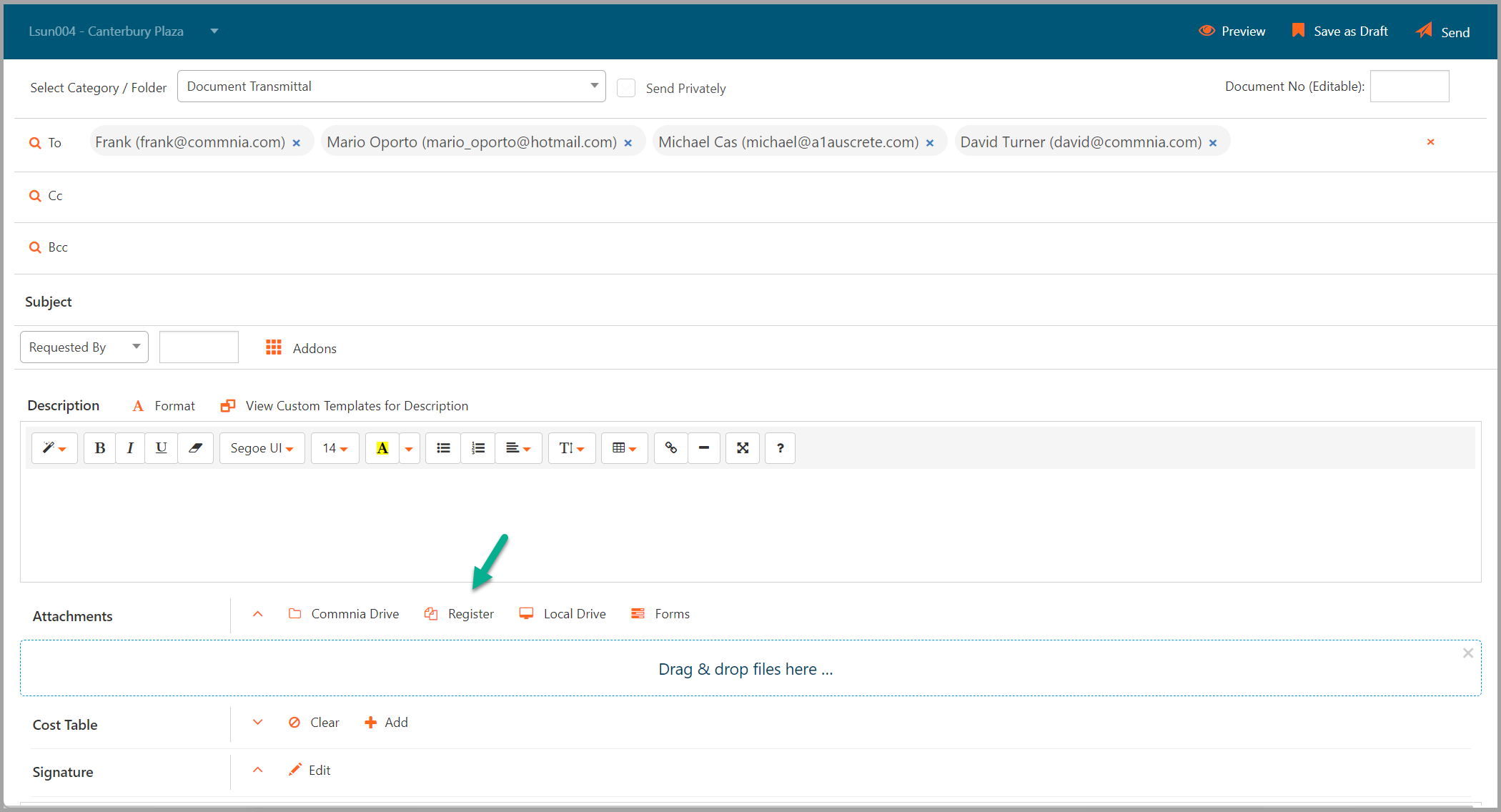
Task: Enable the Send Privately checkbox
Action: (x=626, y=88)
